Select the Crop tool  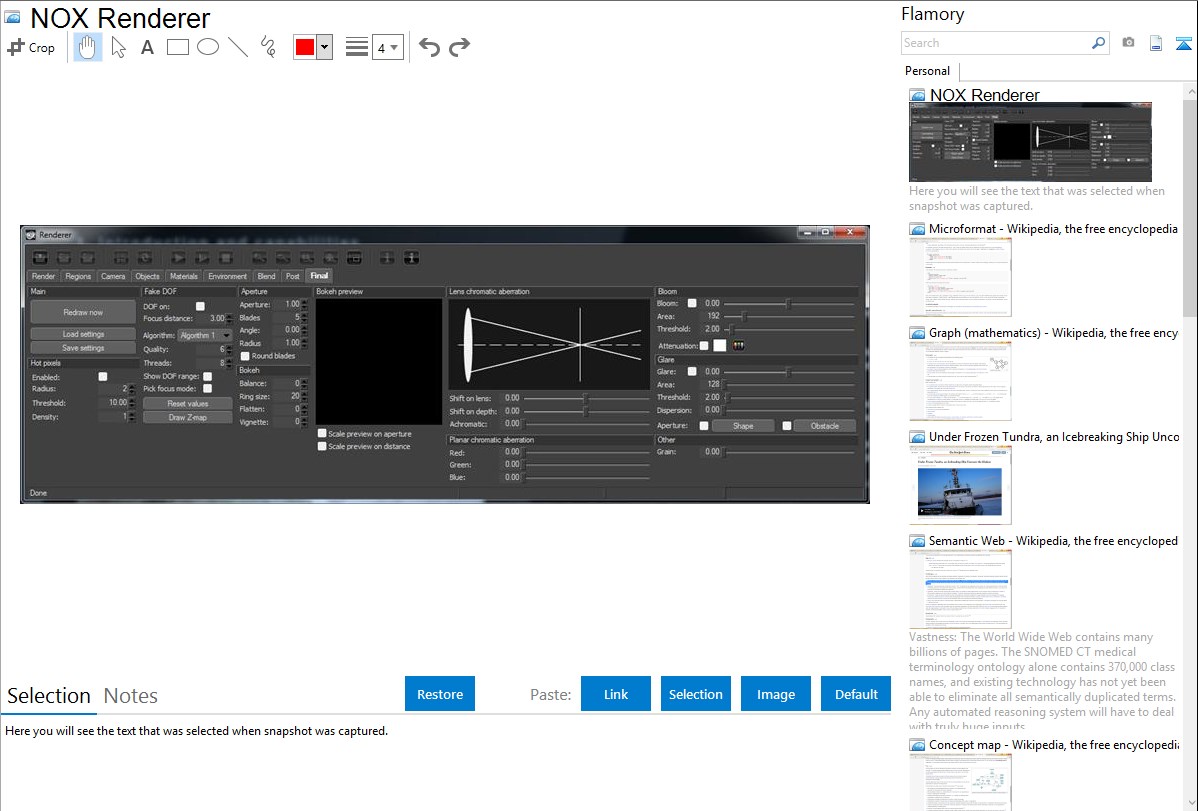(31, 47)
